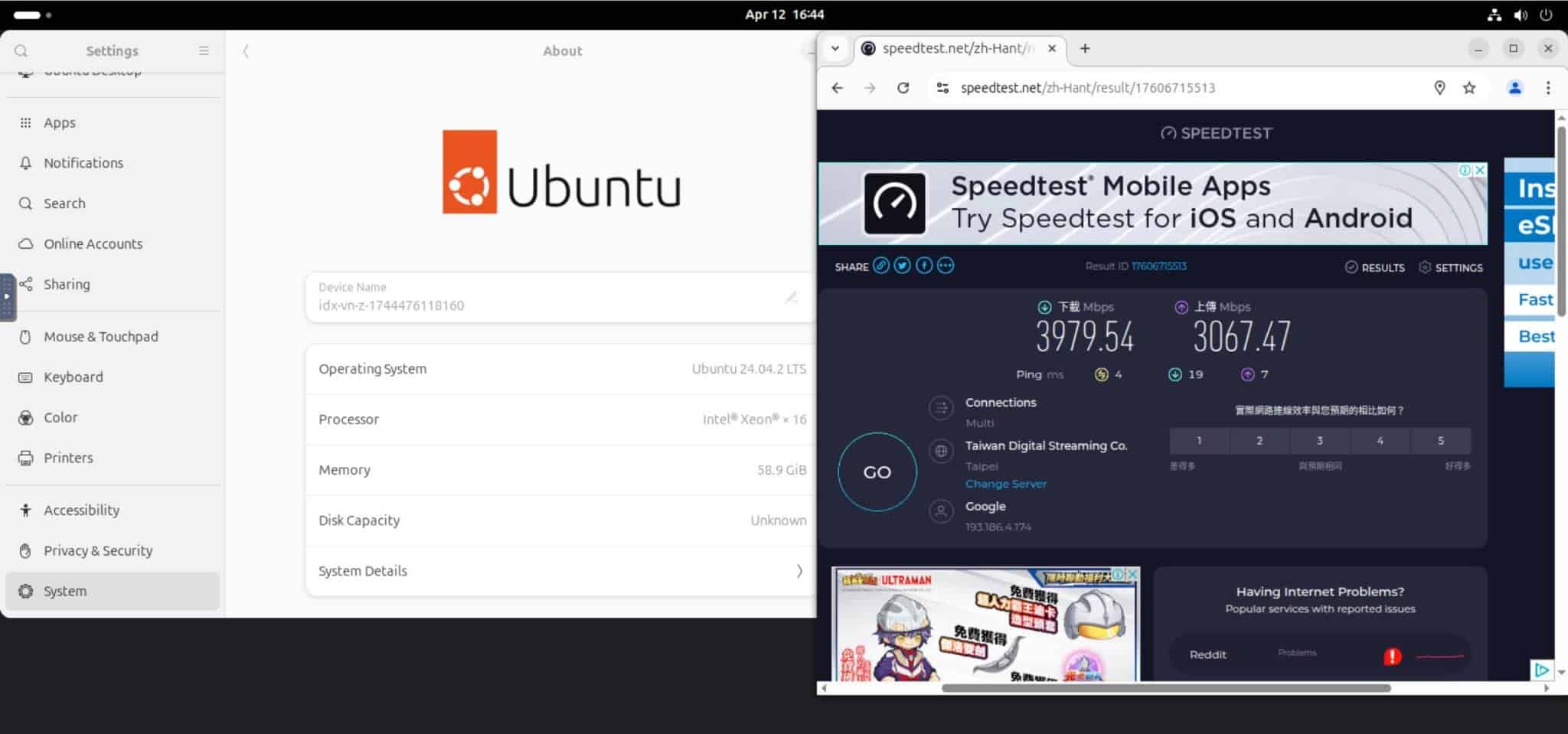Screen dimensions: 1568x734
Task: Click the AdChoices icon at page bottom
Action: 1541,670
